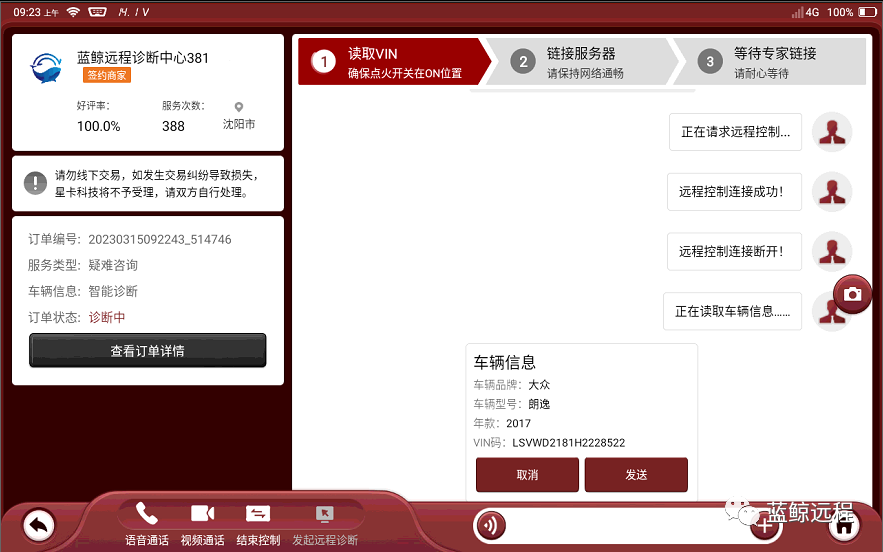Image resolution: width=883 pixels, height=552 pixels.
Task: Tap the home icon at bottom right
Action: tap(844, 526)
